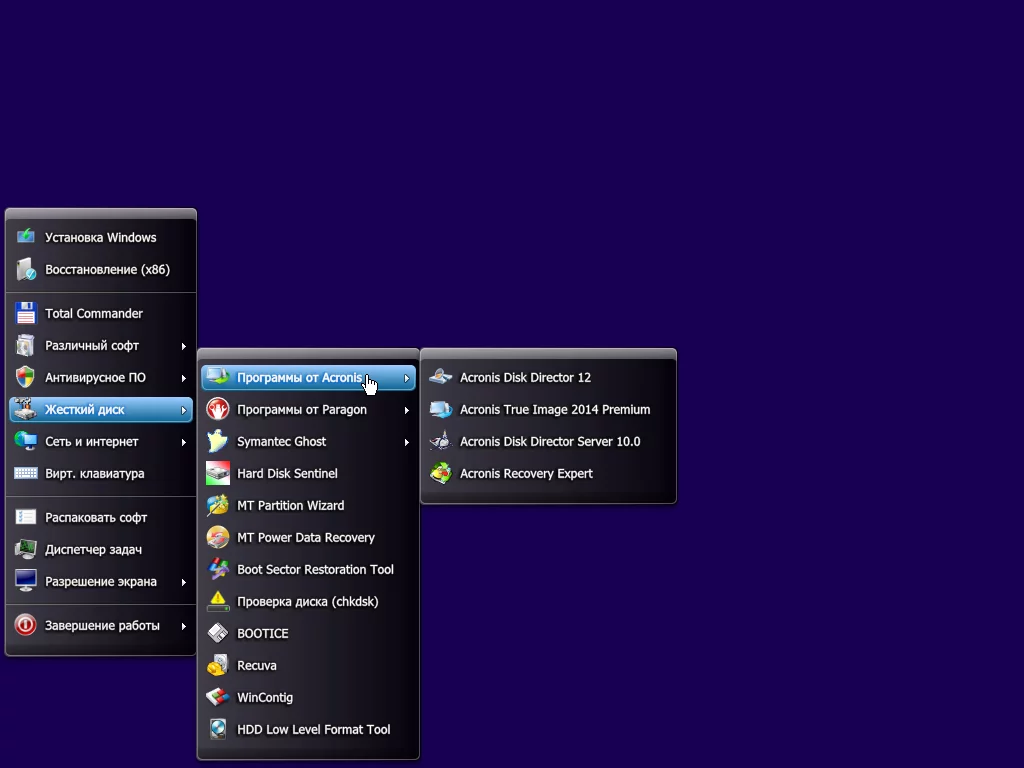Open Total Commander from the menu

(101, 313)
